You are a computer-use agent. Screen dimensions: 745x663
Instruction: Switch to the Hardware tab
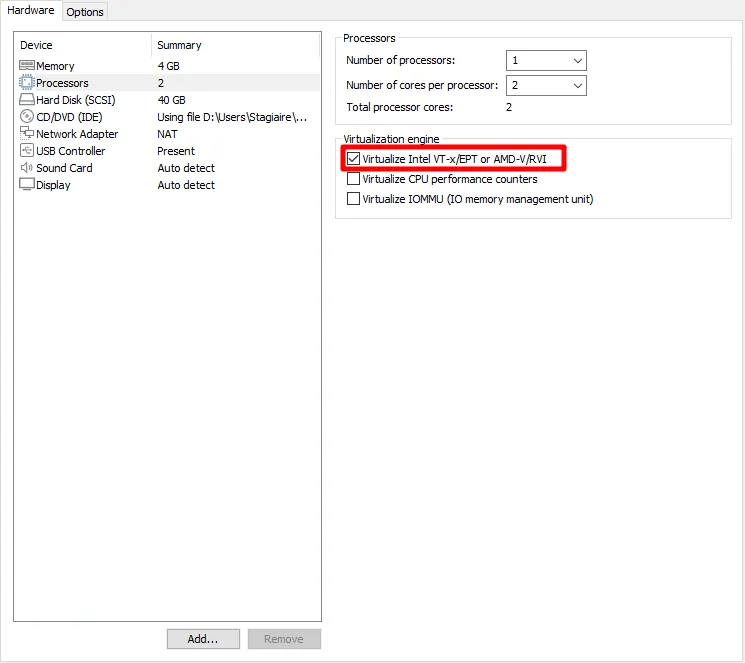[x=30, y=10]
